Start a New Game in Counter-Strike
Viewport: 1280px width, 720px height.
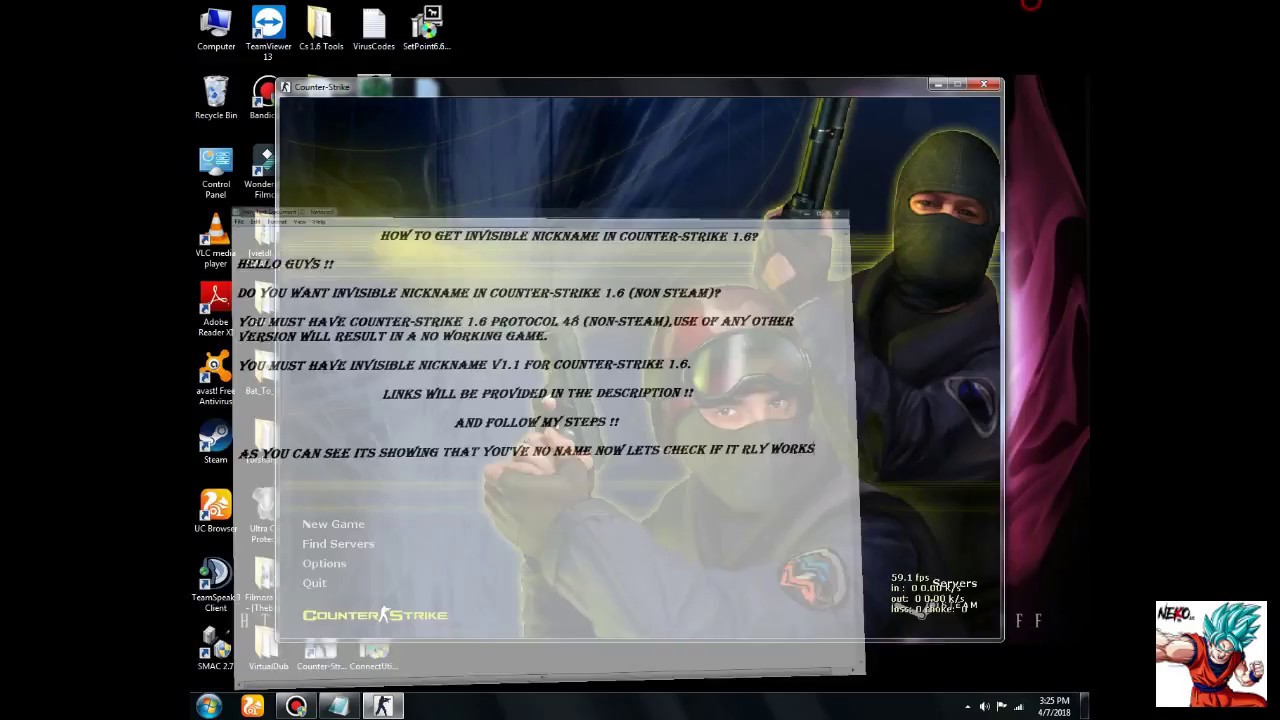333,524
